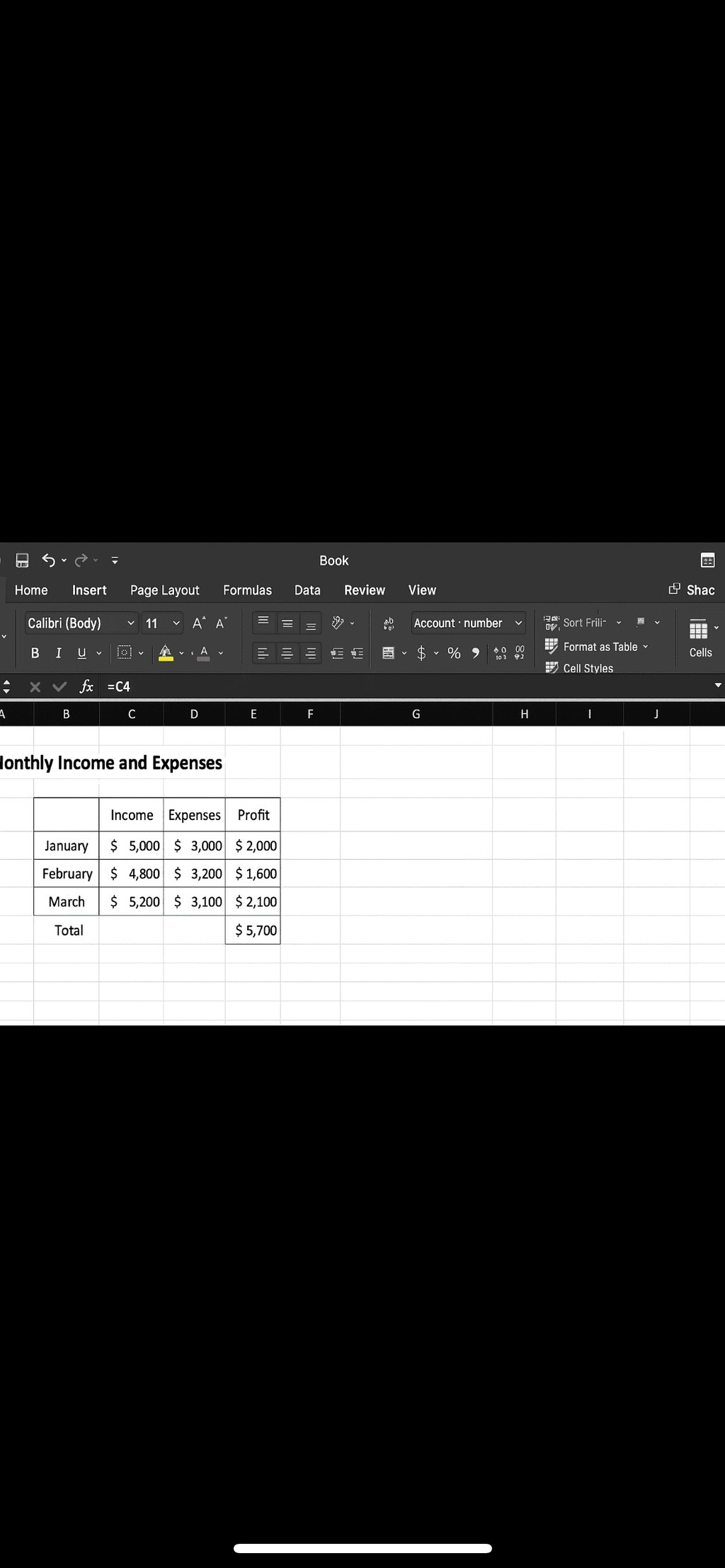Cancel the formula with the X icon
Viewport: 725px width, 1568px height.
(35, 686)
